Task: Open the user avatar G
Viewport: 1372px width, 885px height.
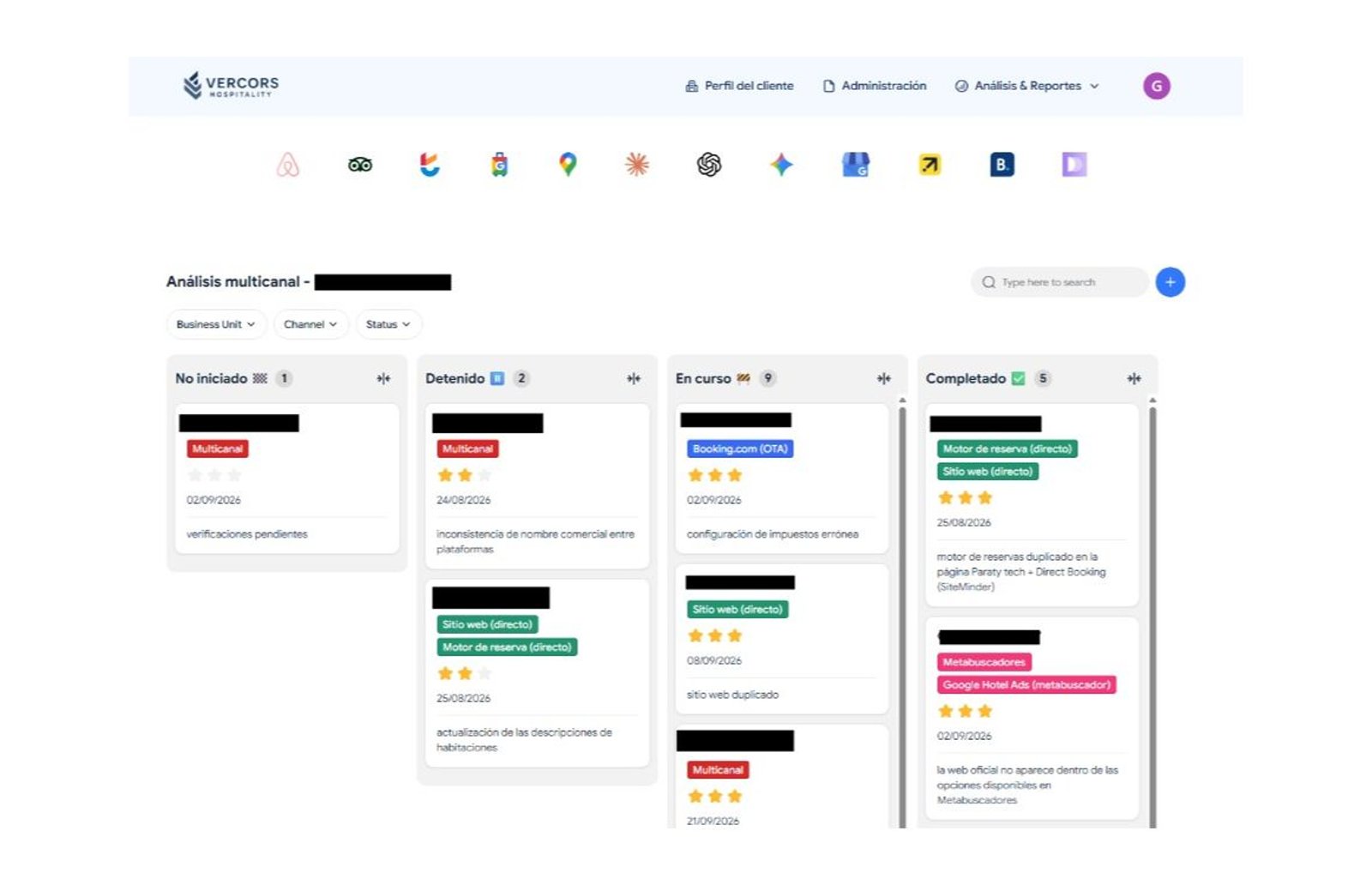Action: pos(1157,86)
